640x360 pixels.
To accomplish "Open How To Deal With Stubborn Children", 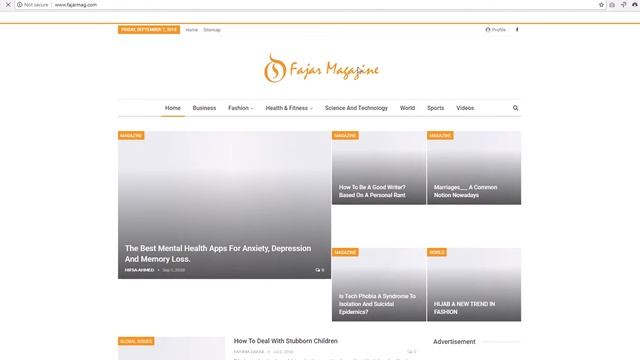I will pyautogui.click(x=286, y=341).
